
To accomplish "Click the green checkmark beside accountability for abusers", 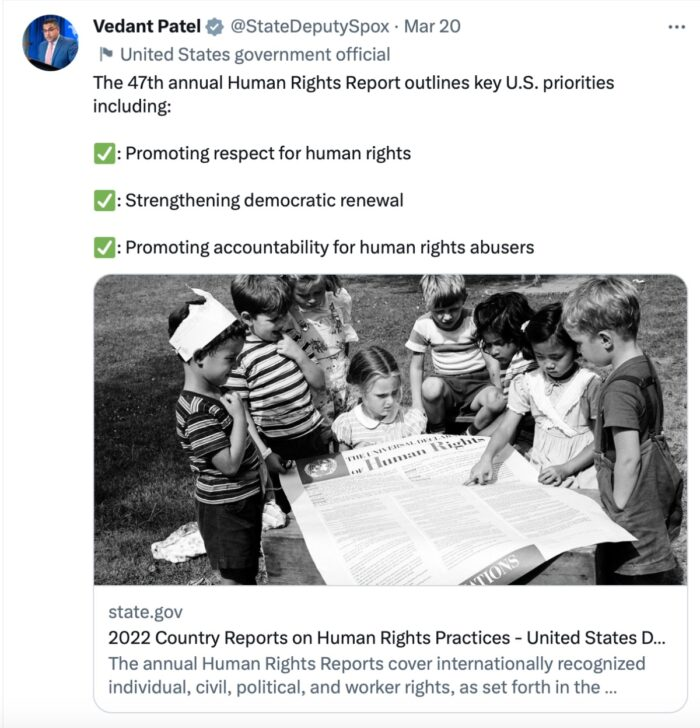I will coord(104,247).
